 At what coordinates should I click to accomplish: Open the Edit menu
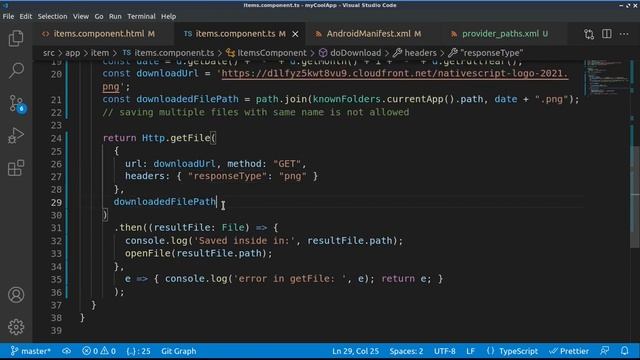click(25, 17)
